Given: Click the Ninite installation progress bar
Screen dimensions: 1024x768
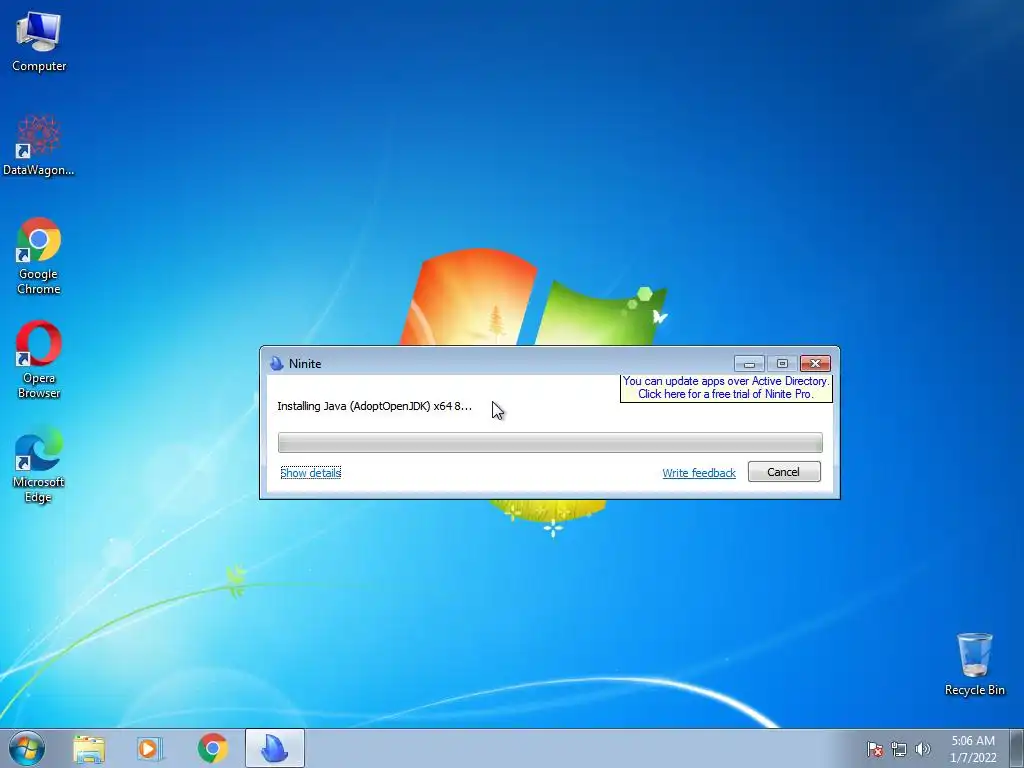Looking at the screenshot, I should (x=550, y=442).
